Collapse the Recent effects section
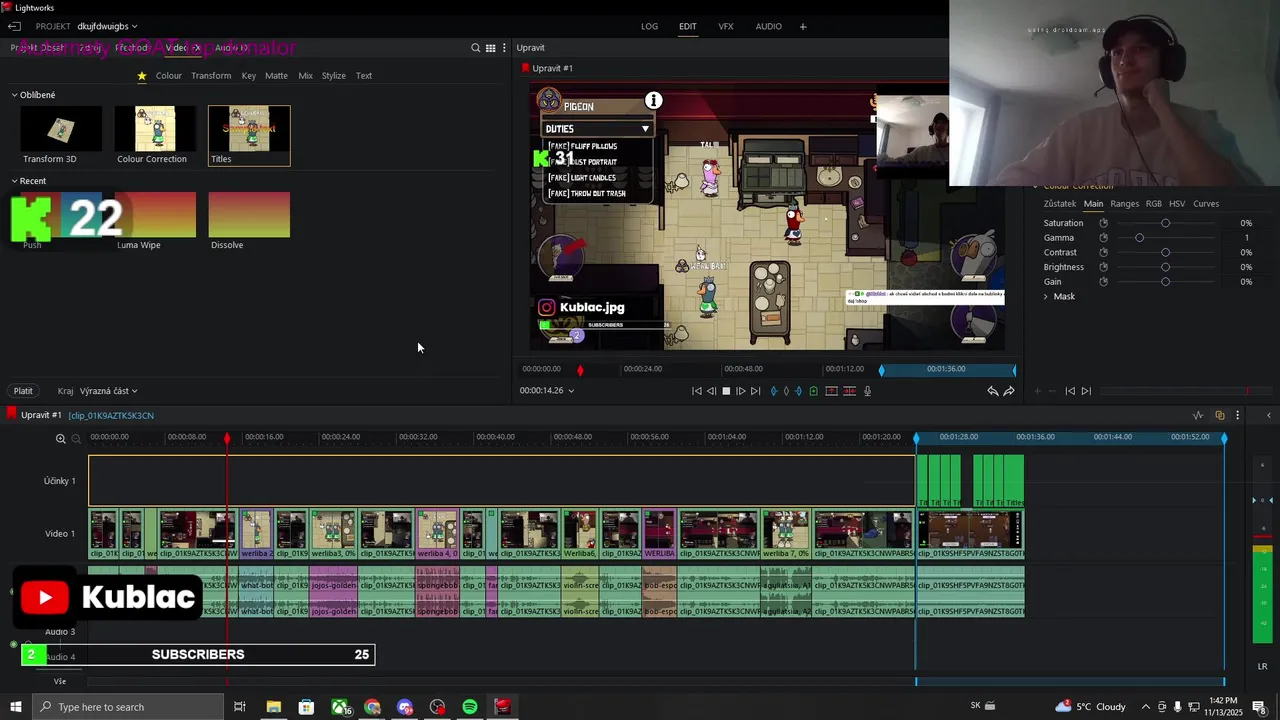The image size is (1280, 720). tap(15, 181)
